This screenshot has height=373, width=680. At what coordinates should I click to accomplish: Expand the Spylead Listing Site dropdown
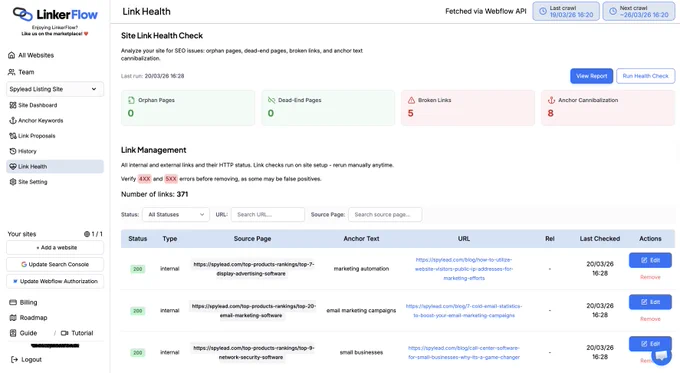(55, 89)
